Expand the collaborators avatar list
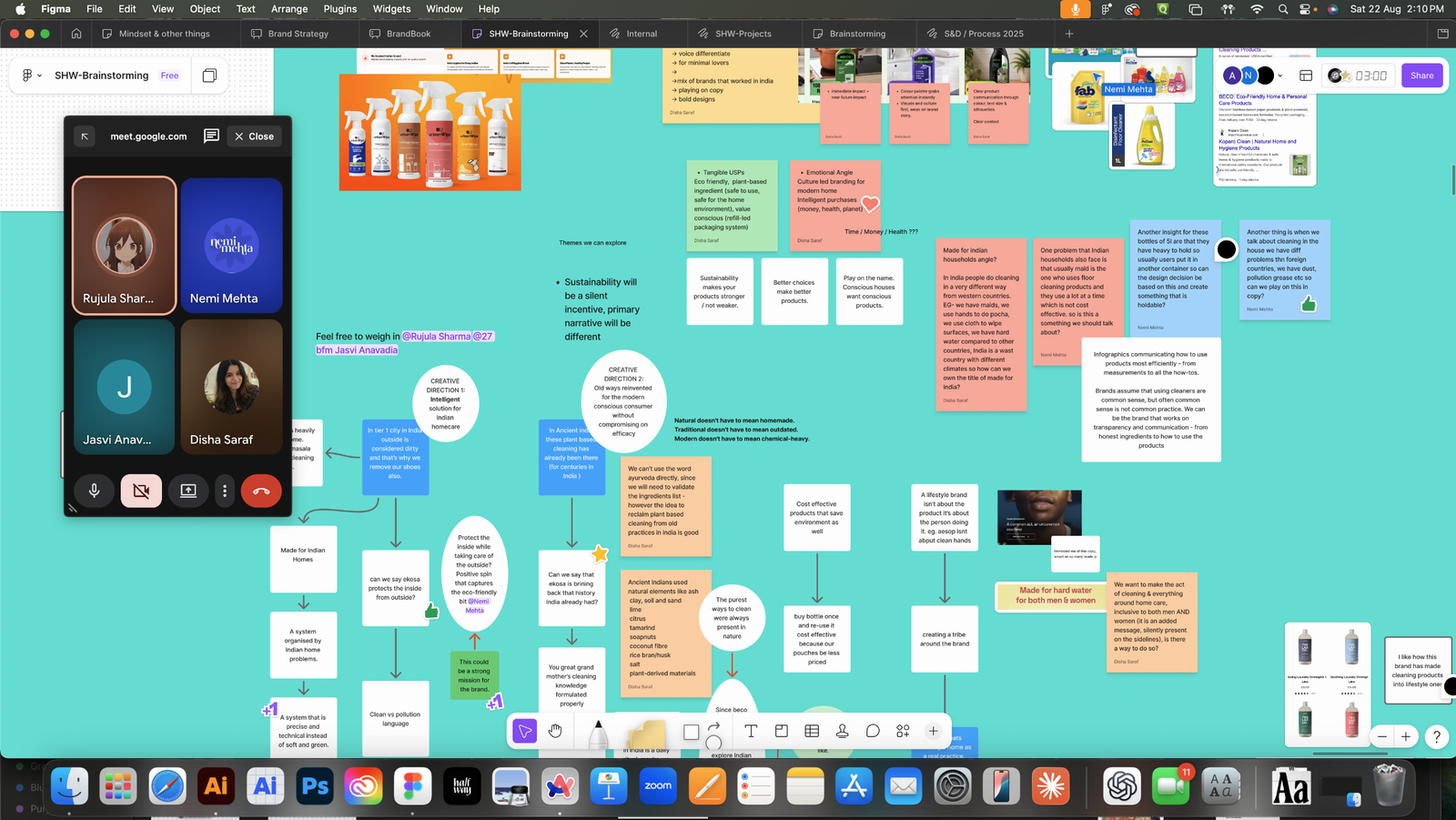 pos(1280,76)
